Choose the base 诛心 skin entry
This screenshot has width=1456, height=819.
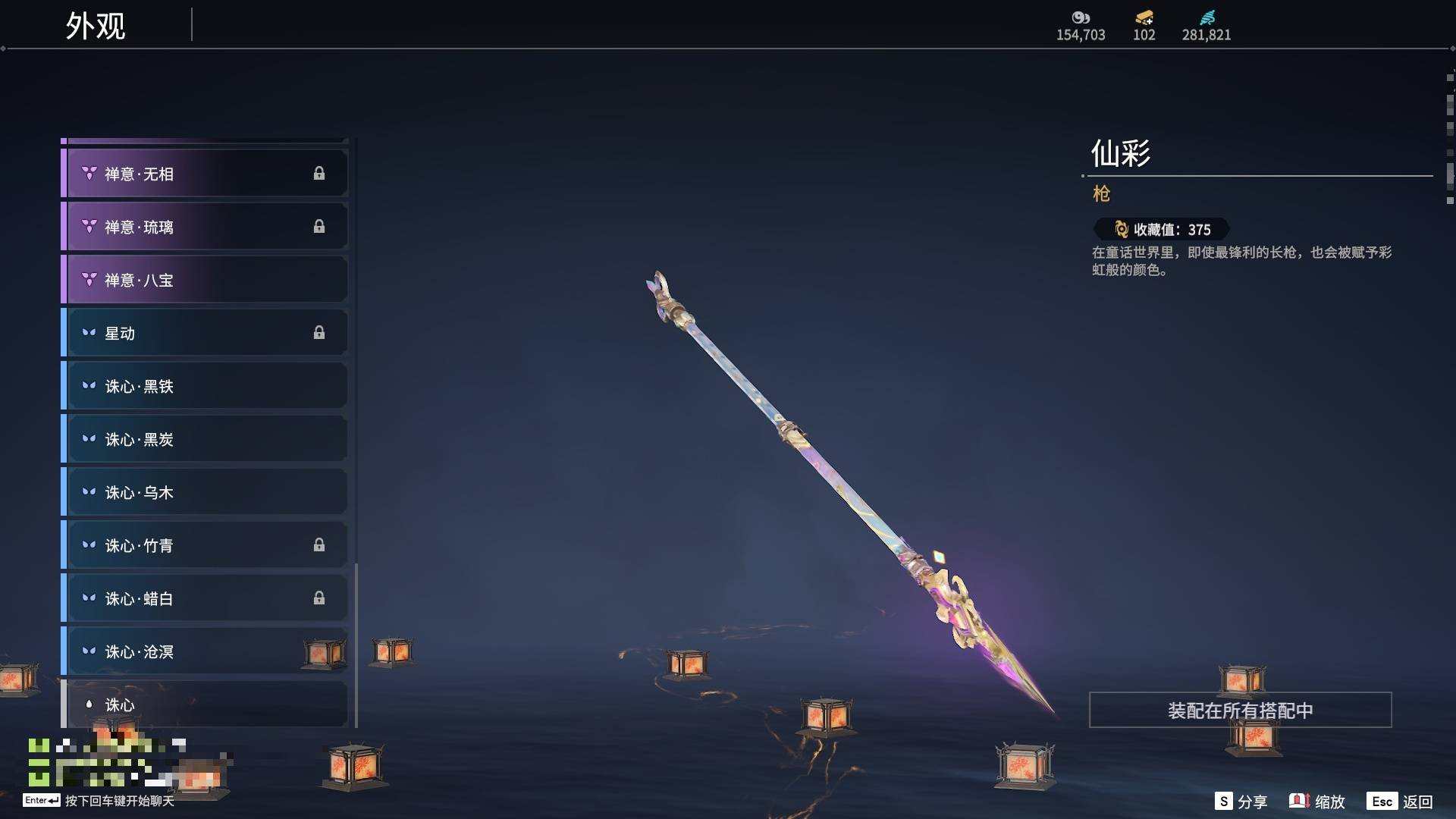tap(205, 704)
